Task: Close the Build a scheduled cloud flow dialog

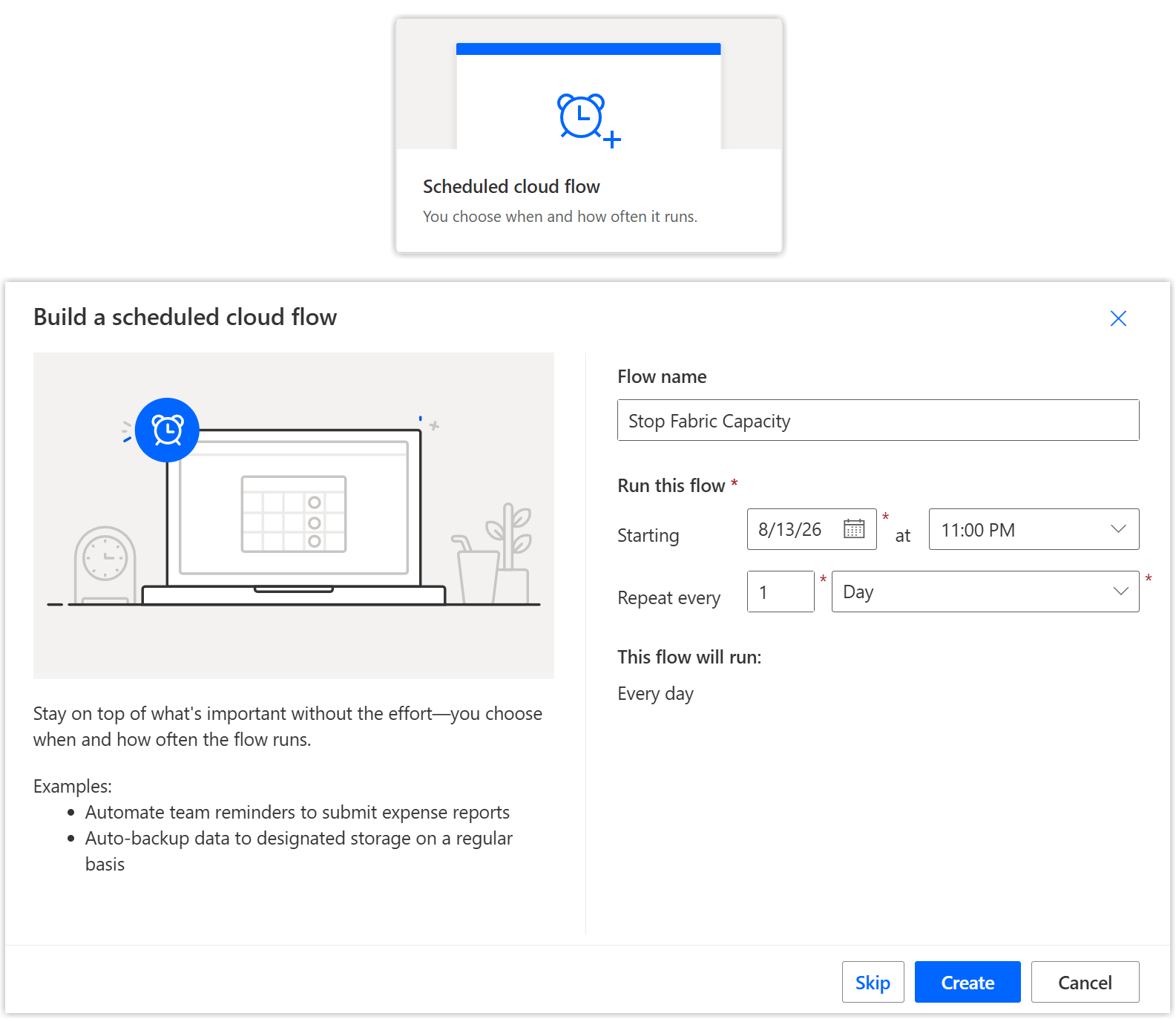Action: click(1118, 318)
